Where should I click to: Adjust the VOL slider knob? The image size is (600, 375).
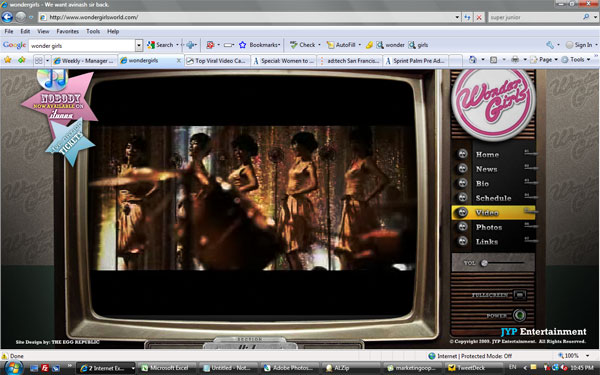(484, 263)
